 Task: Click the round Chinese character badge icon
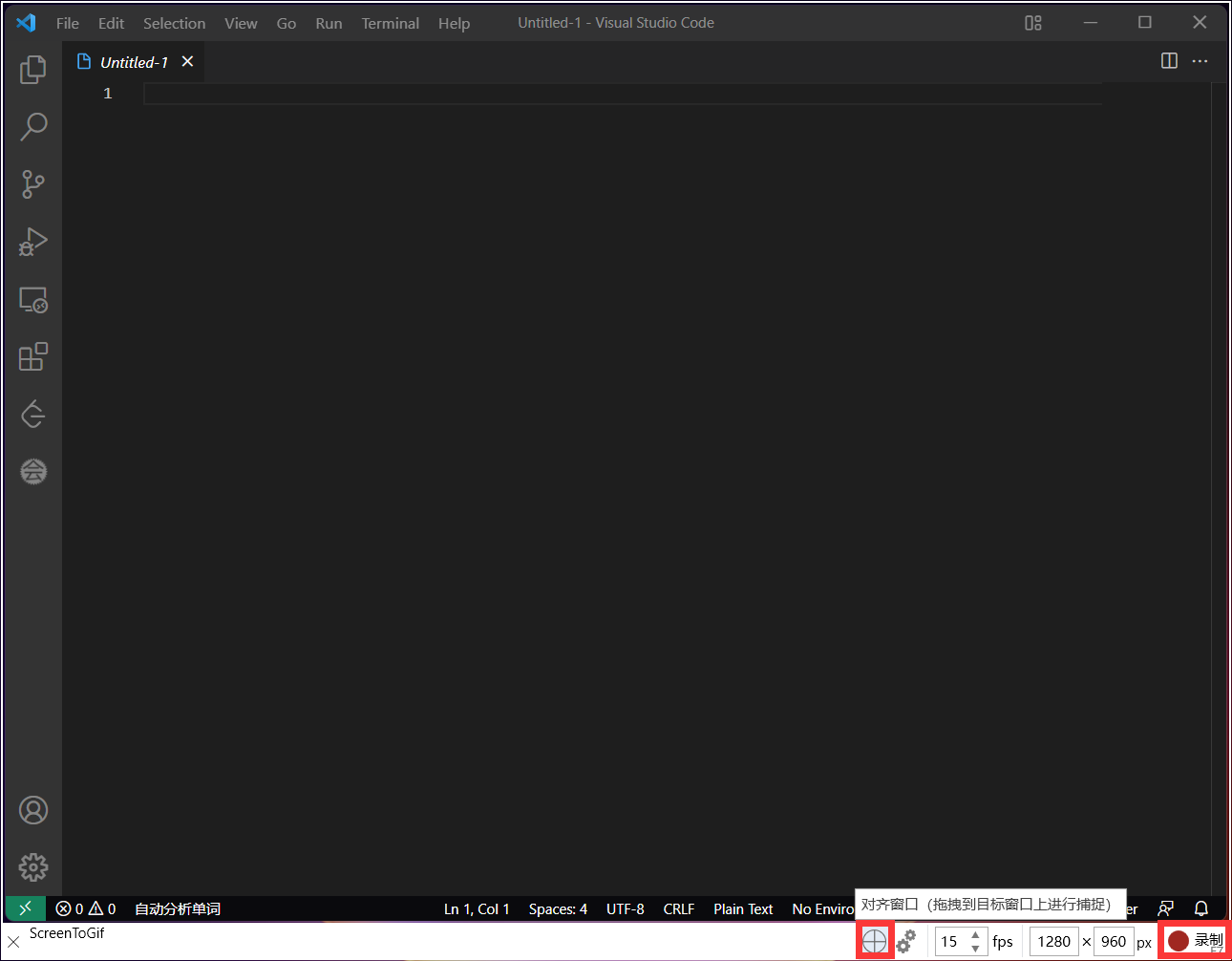(33, 471)
